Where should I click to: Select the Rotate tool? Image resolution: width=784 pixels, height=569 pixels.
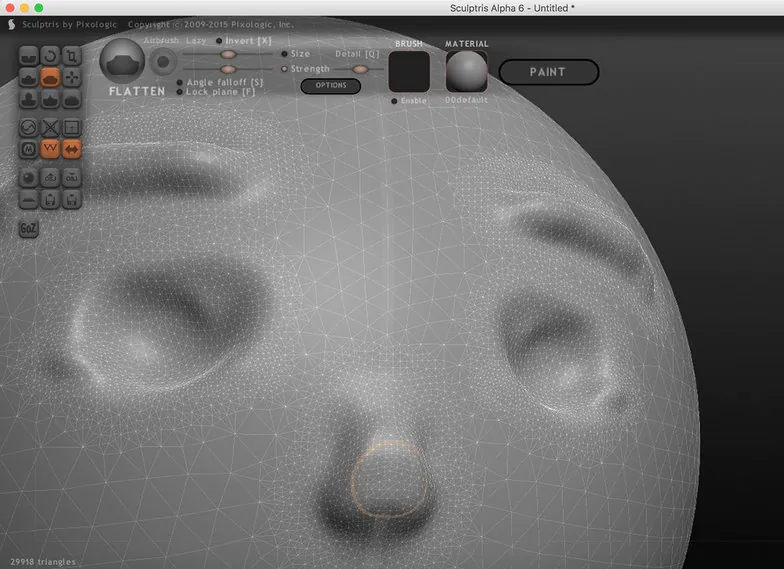coord(50,56)
